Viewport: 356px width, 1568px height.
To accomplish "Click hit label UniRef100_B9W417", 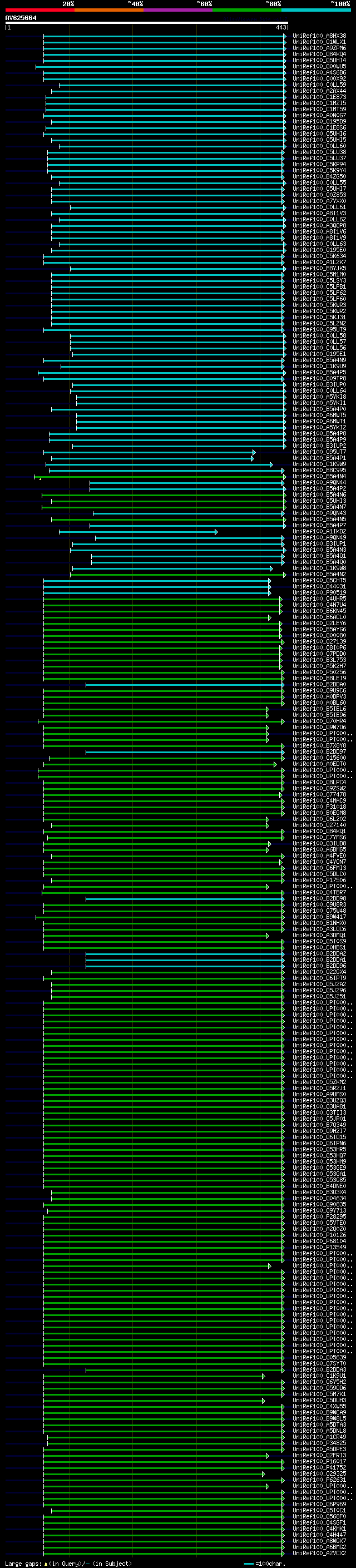I will click(x=319, y=917).
